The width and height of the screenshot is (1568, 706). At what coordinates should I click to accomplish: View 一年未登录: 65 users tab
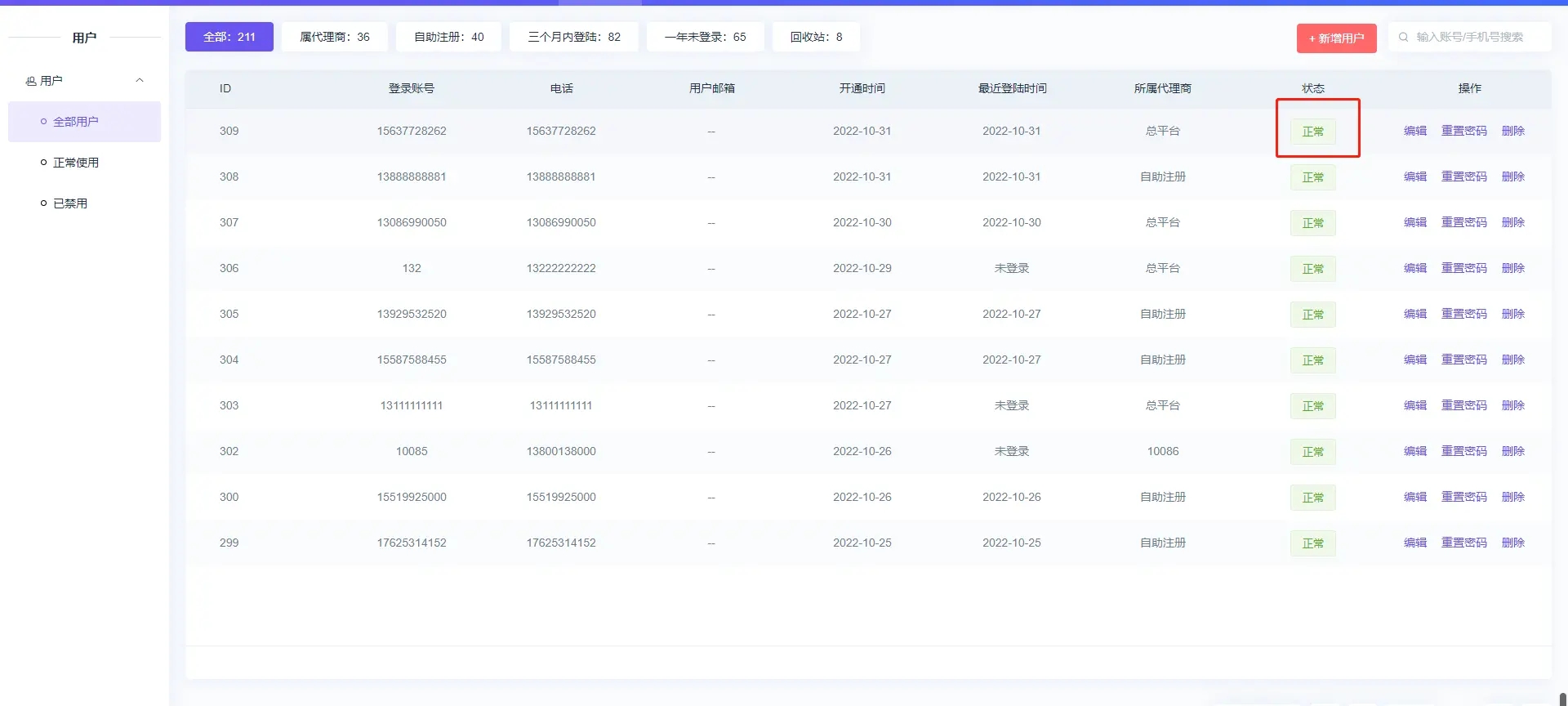(705, 37)
